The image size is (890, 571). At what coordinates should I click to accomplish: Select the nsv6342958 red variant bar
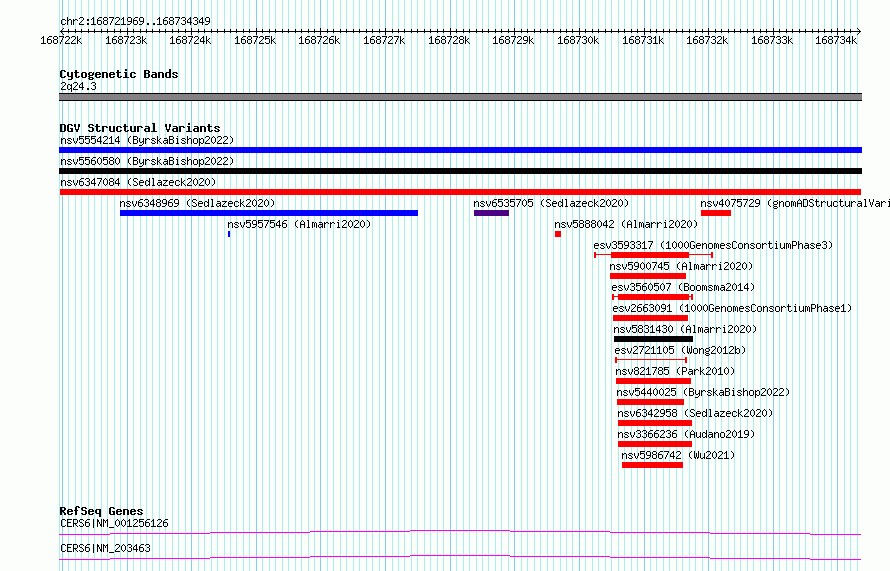(655, 423)
